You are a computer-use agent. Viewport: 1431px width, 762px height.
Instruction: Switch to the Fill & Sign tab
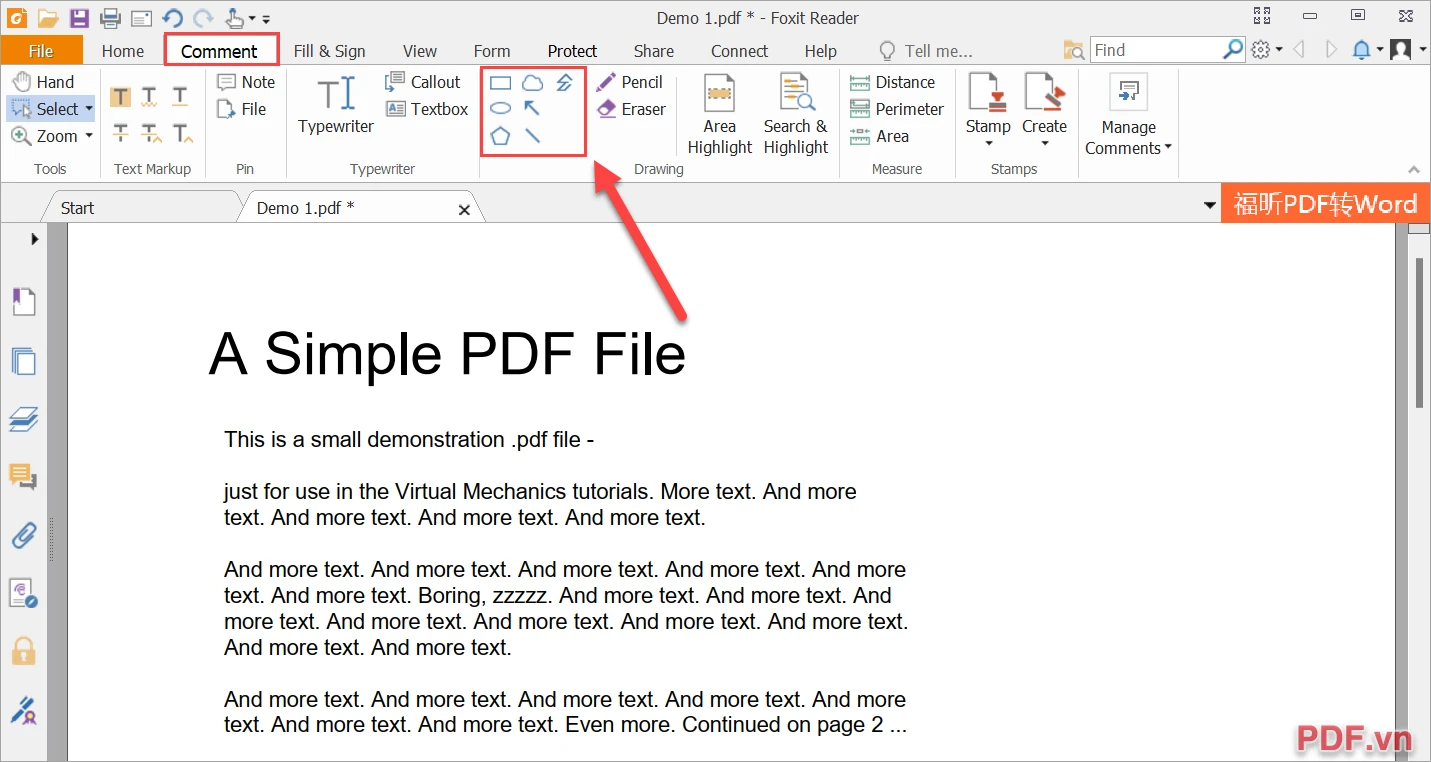(329, 50)
